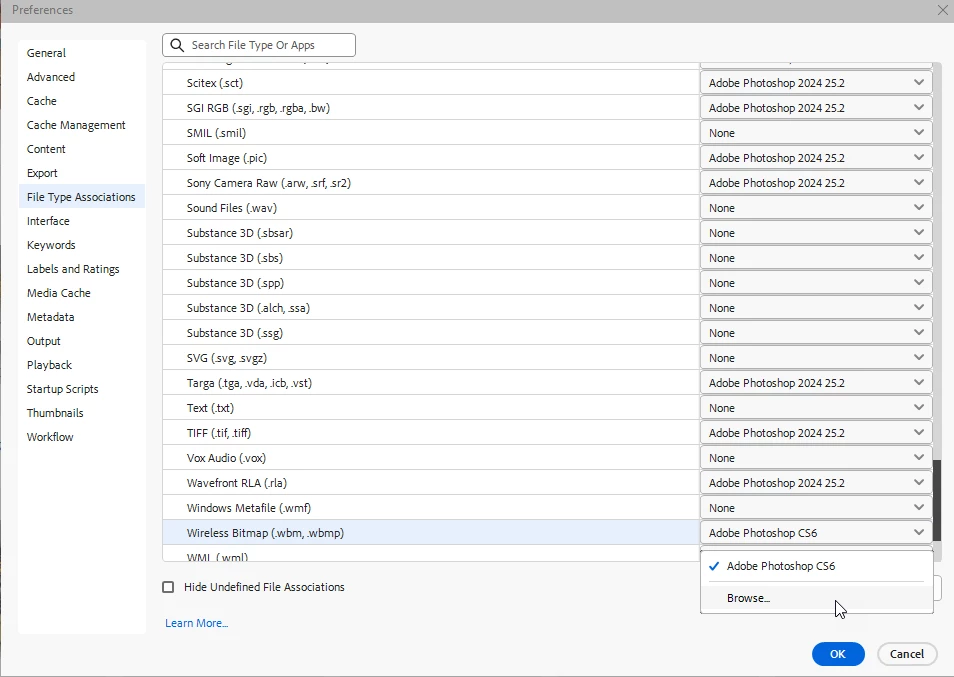Open the Sony Camera Raw application dropdown

(x=816, y=183)
